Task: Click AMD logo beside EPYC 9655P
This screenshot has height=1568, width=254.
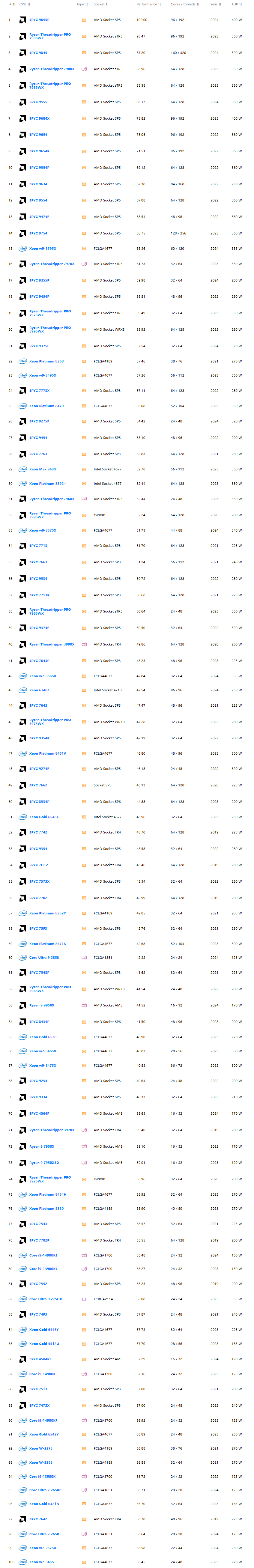Action: tap(22, 20)
